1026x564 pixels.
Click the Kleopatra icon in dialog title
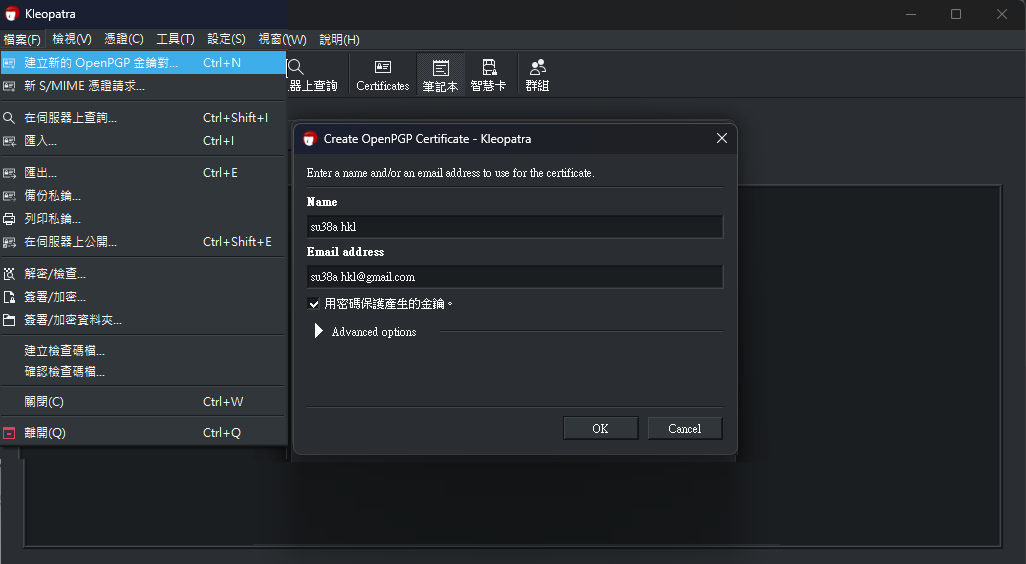310,139
